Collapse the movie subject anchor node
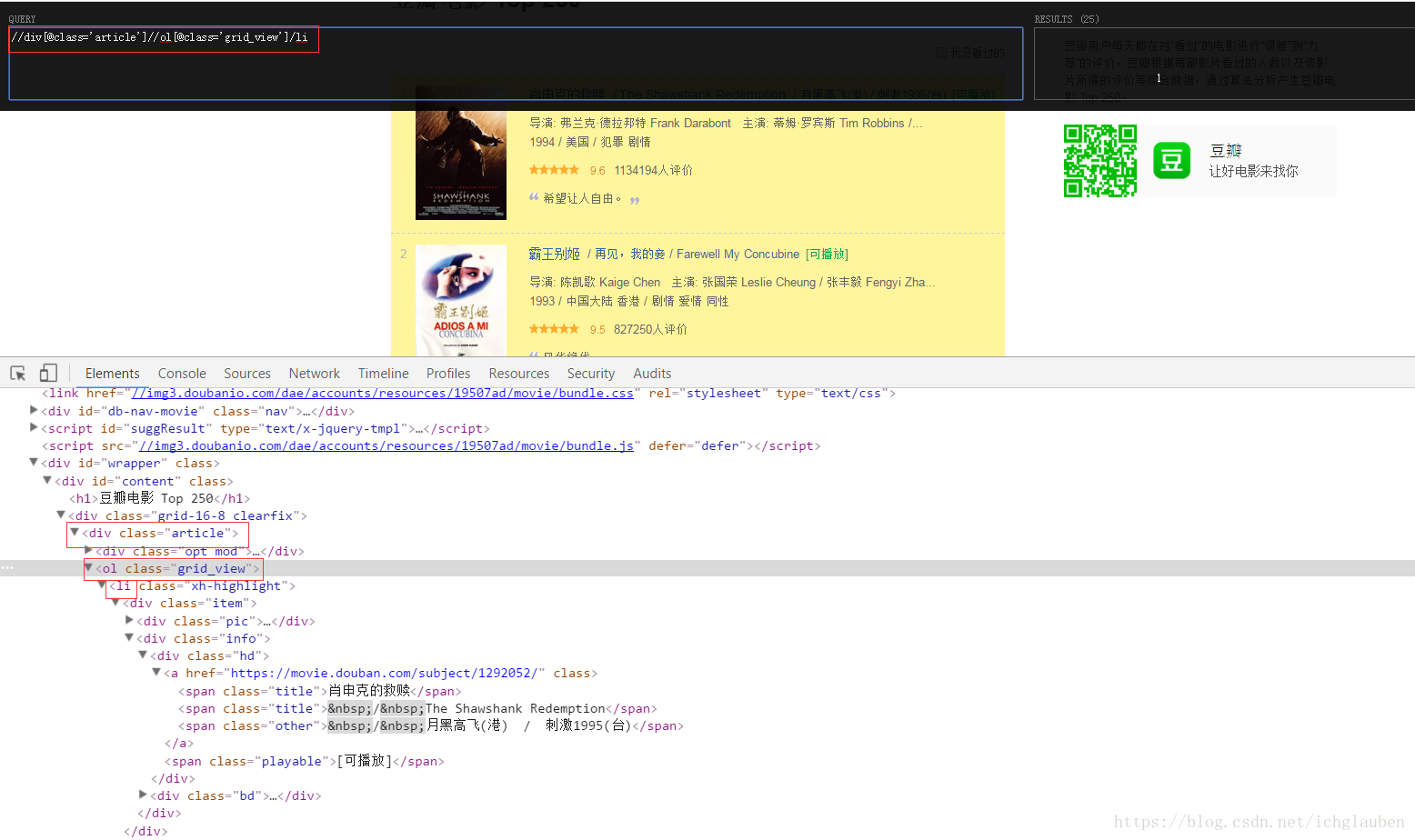1415x840 pixels. pyautogui.click(x=156, y=673)
